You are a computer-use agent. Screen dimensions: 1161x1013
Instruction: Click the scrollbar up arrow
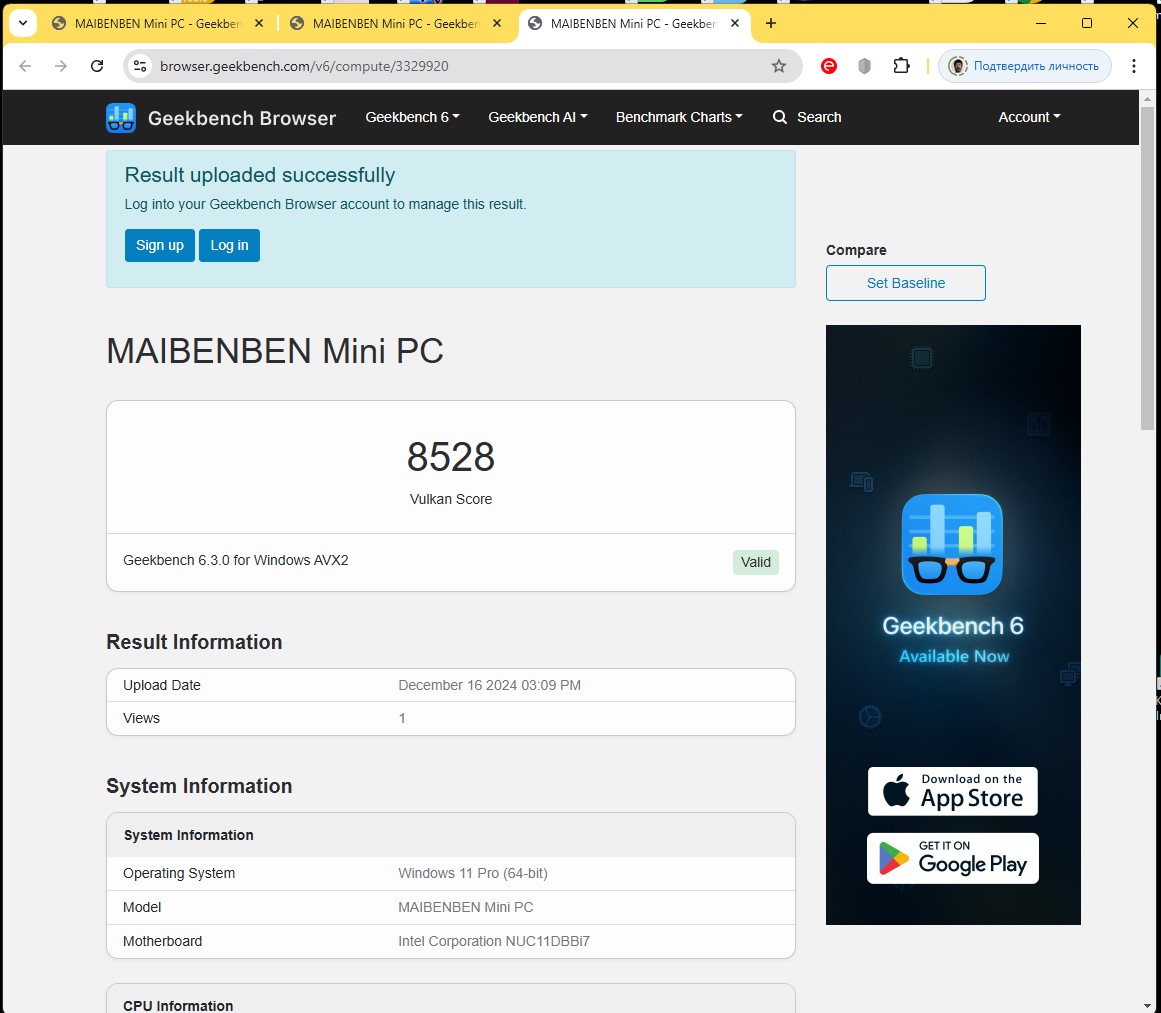1147,98
